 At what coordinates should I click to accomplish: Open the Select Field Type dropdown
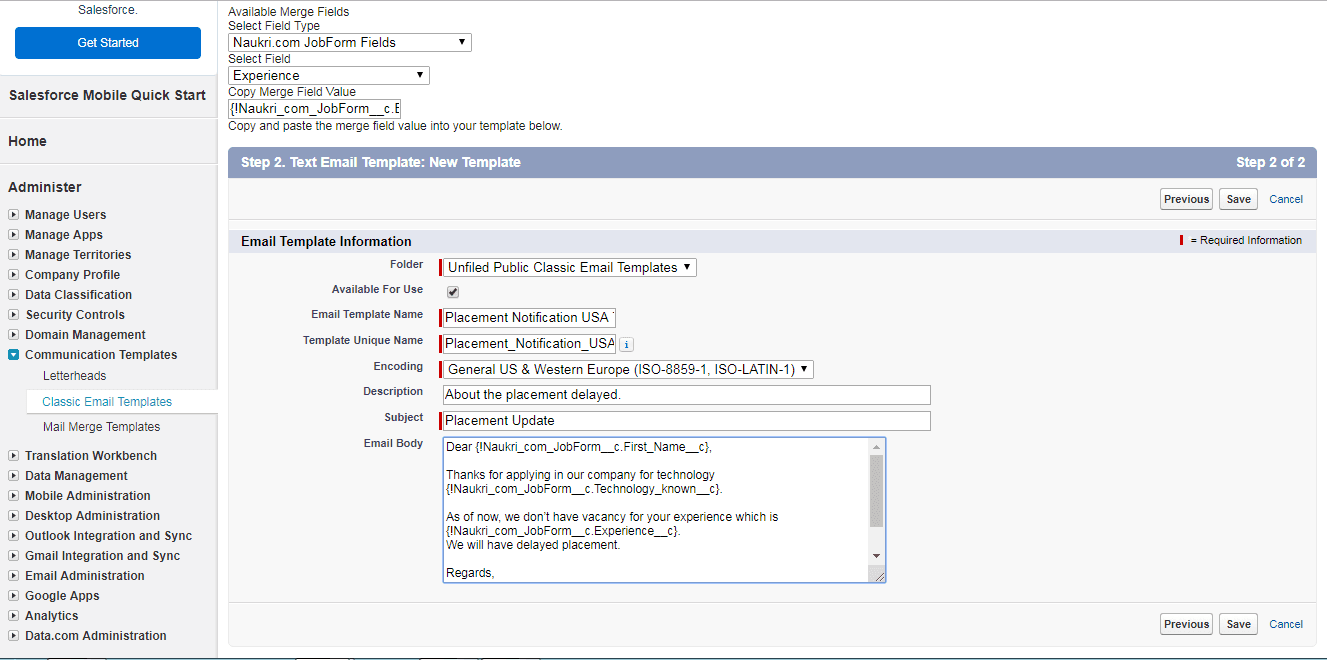(350, 42)
